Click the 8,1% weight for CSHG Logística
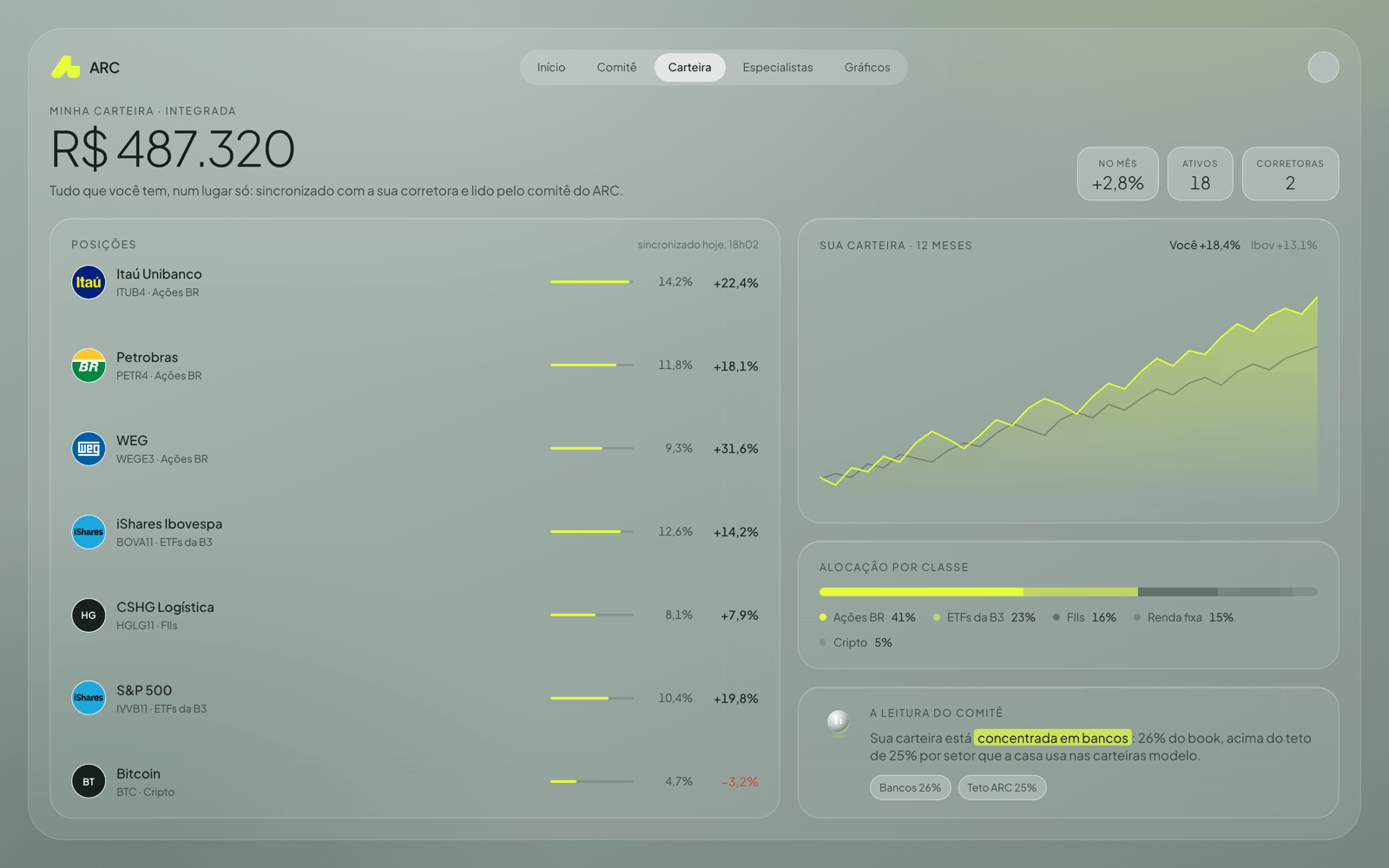The height and width of the screenshot is (868, 1389). pyautogui.click(x=679, y=615)
